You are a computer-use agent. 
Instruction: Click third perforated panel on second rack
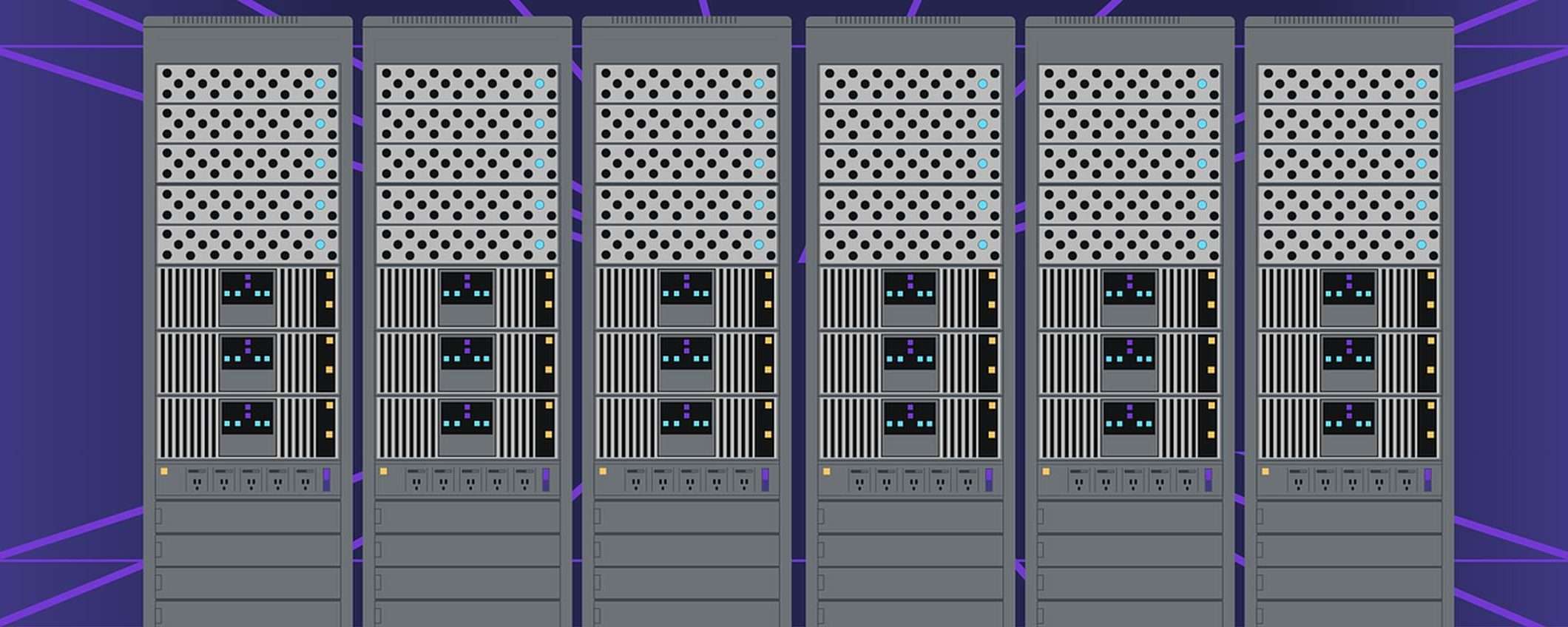click(x=467, y=163)
